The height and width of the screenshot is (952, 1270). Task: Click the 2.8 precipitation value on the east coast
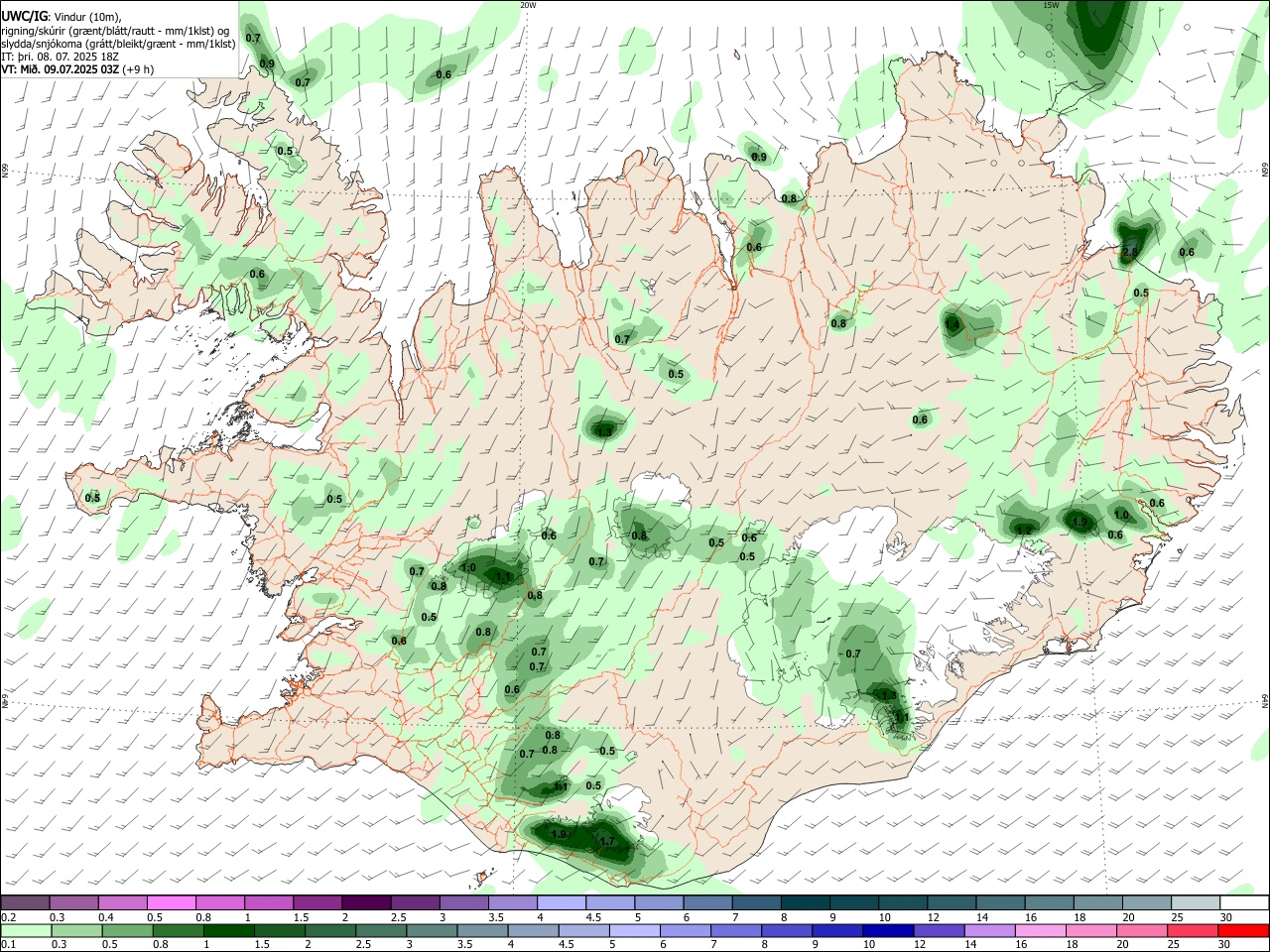(x=1129, y=253)
